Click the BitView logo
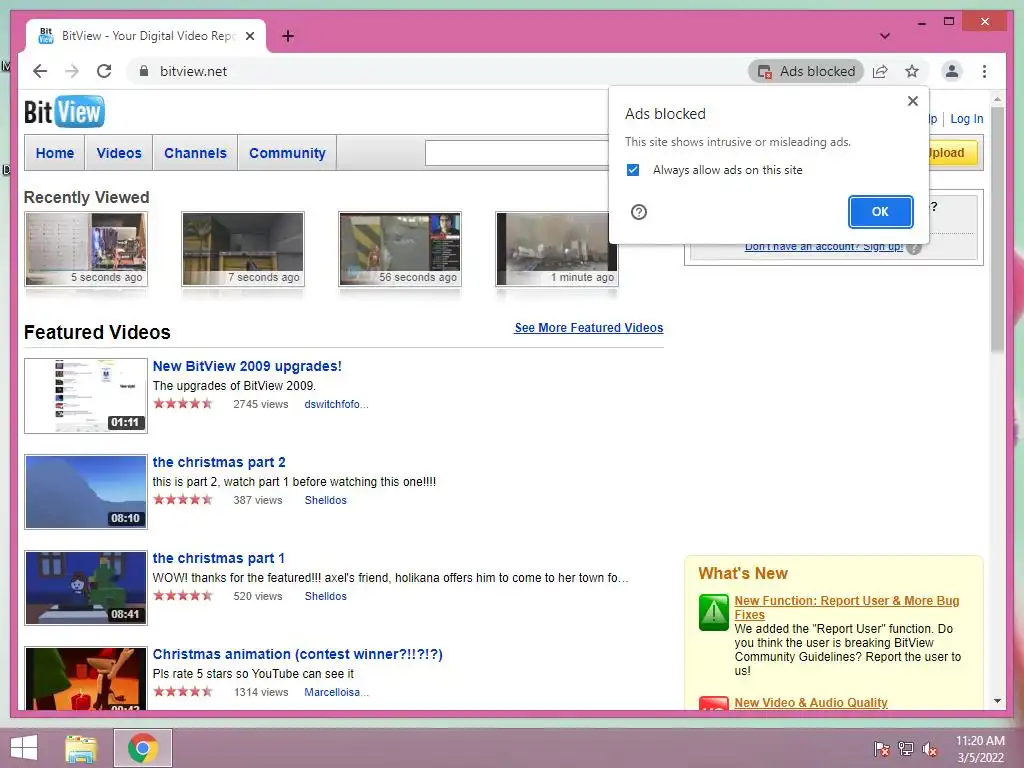The height and width of the screenshot is (768, 1024). pos(64,112)
